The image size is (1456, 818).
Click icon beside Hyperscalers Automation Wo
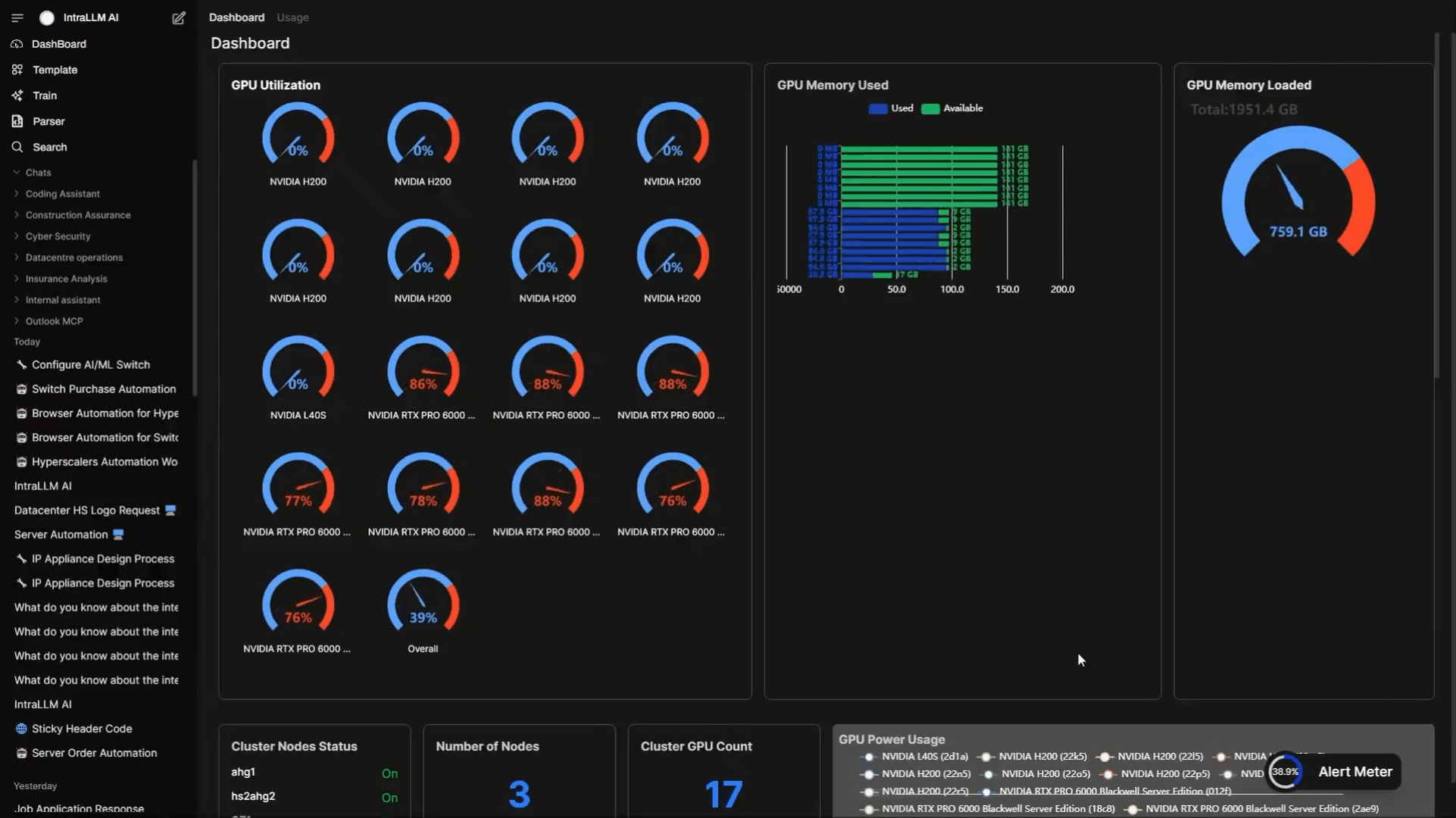point(21,462)
